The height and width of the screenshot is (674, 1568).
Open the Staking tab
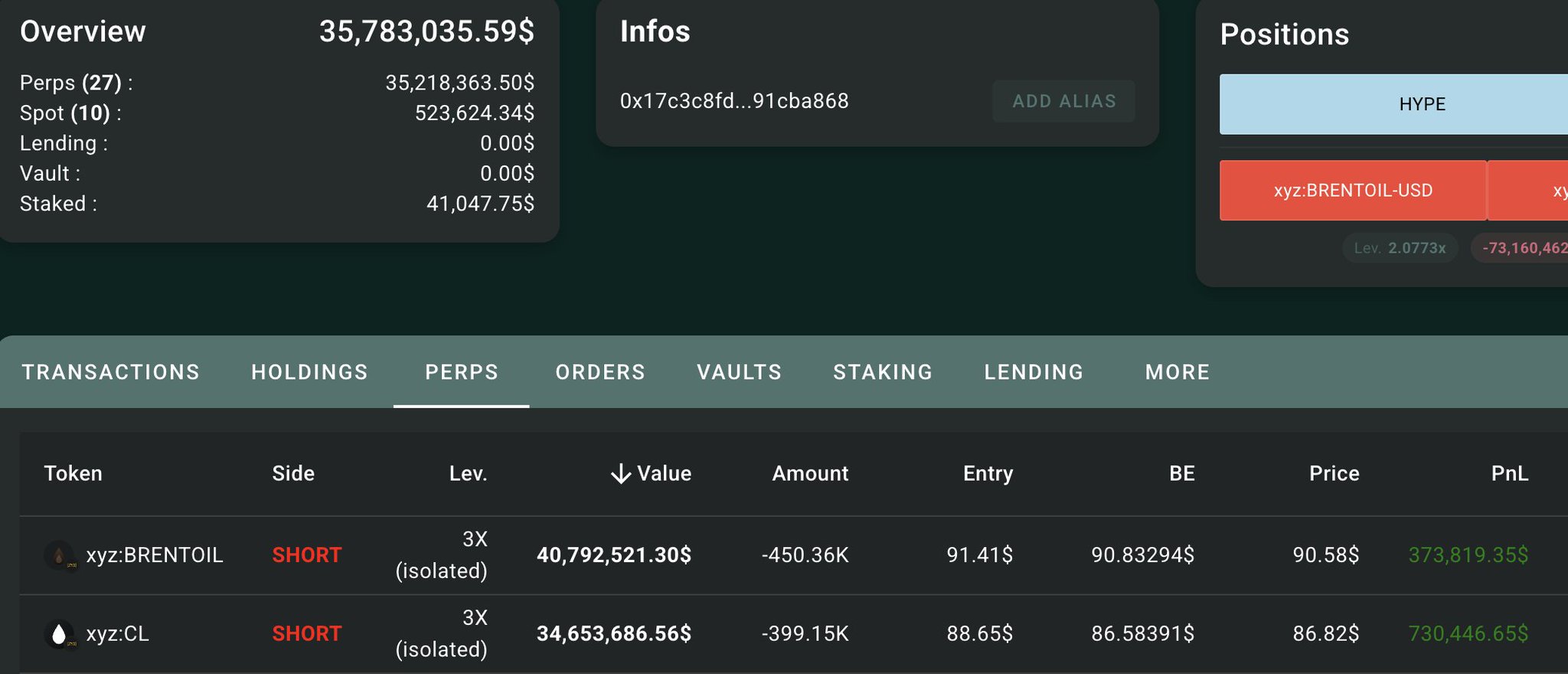click(883, 372)
